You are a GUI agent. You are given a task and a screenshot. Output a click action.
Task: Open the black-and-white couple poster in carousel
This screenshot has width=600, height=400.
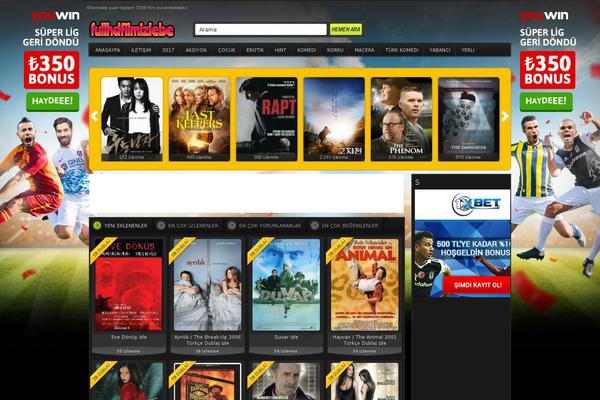[x=132, y=119]
